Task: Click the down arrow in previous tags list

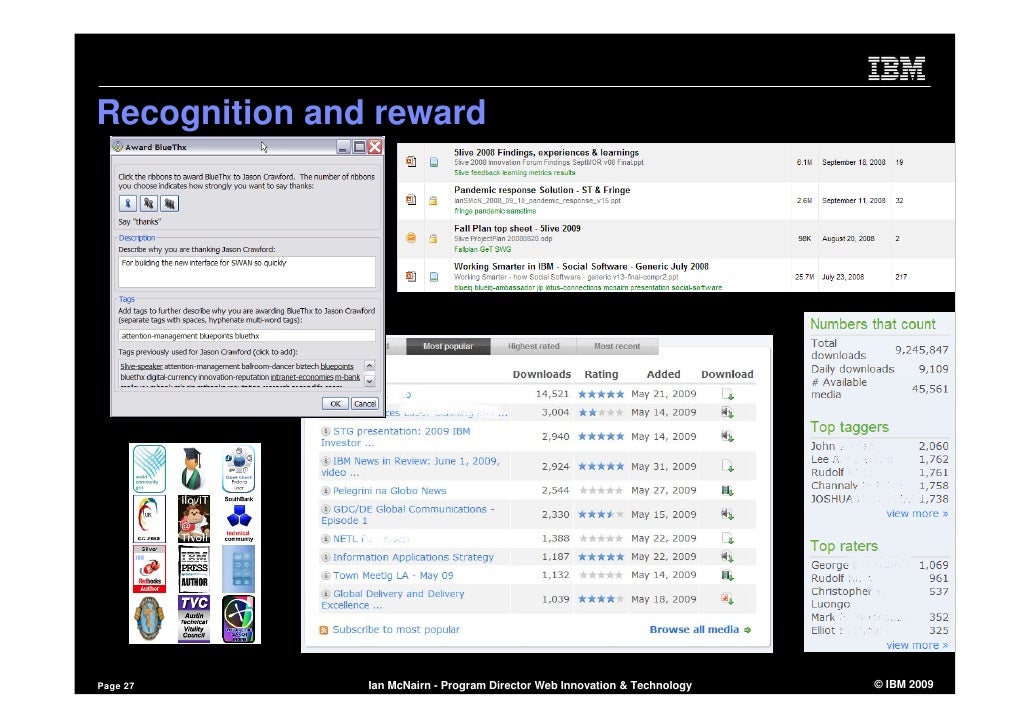Action: coord(369,380)
